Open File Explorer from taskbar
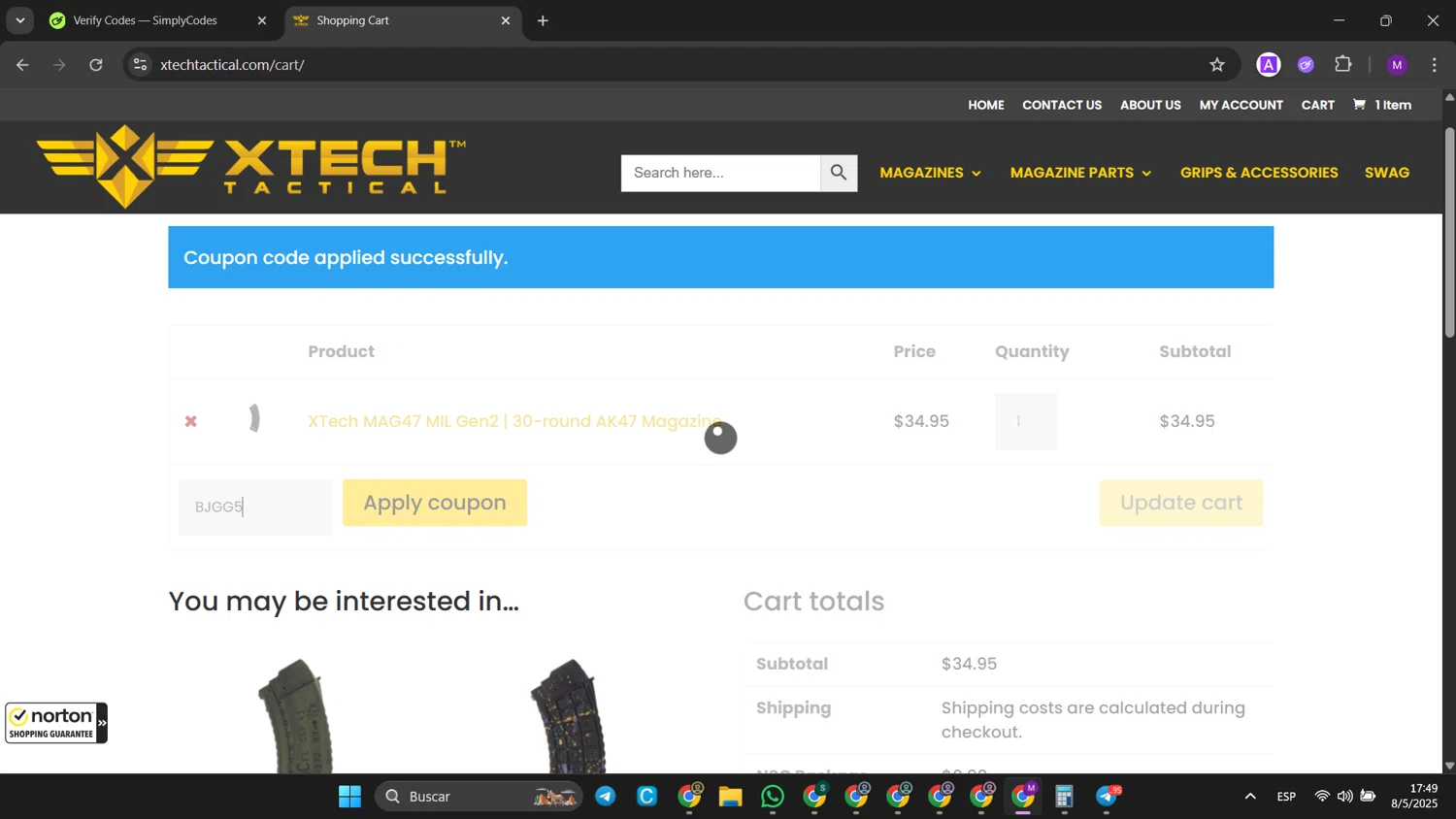This screenshot has width=1456, height=819. (730, 797)
